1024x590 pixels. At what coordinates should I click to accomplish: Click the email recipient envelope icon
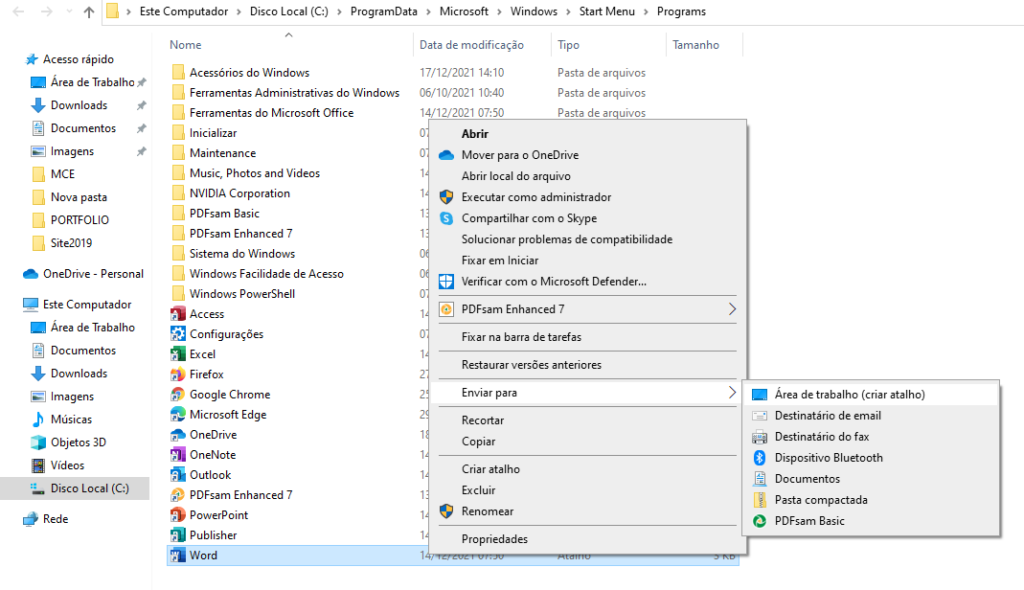point(760,416)
